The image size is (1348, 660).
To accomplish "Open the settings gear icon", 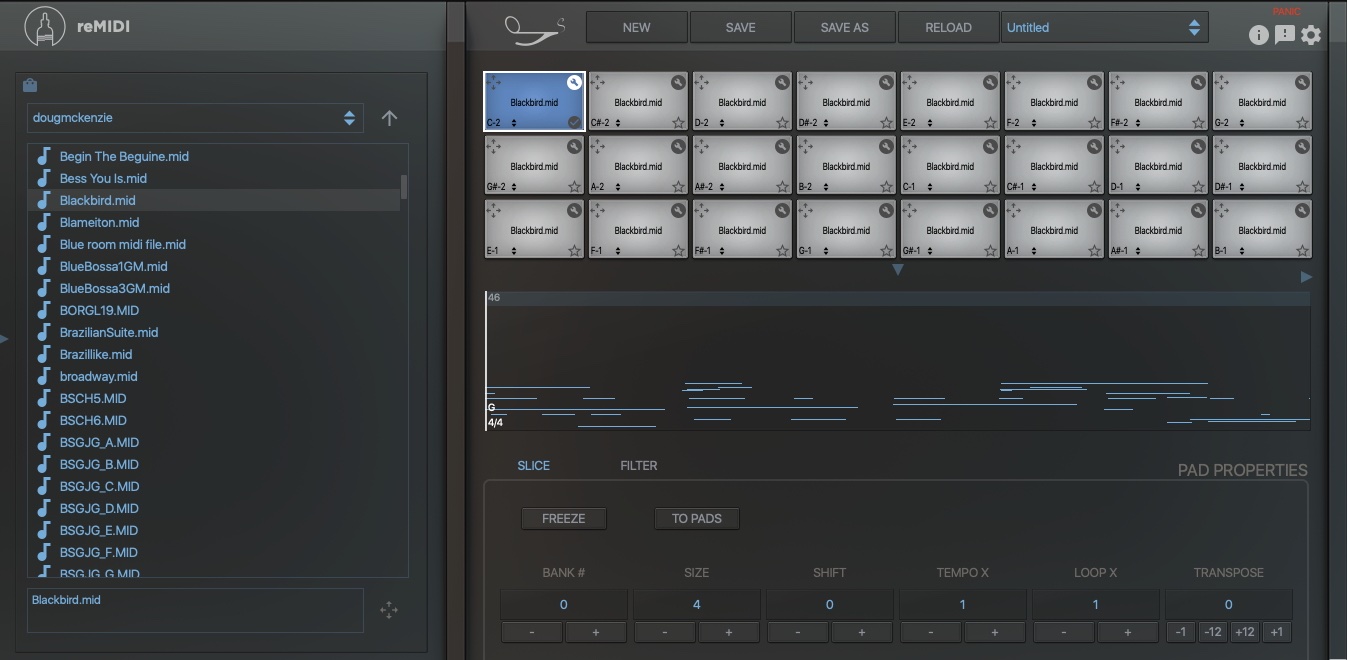I will [x=1311, y=35].
